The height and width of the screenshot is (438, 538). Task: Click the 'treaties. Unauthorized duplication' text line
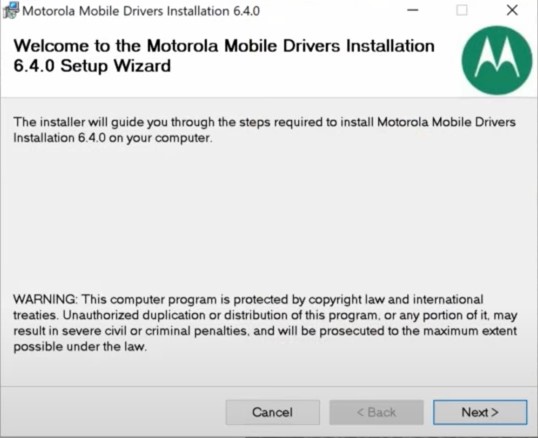[265, 315]
